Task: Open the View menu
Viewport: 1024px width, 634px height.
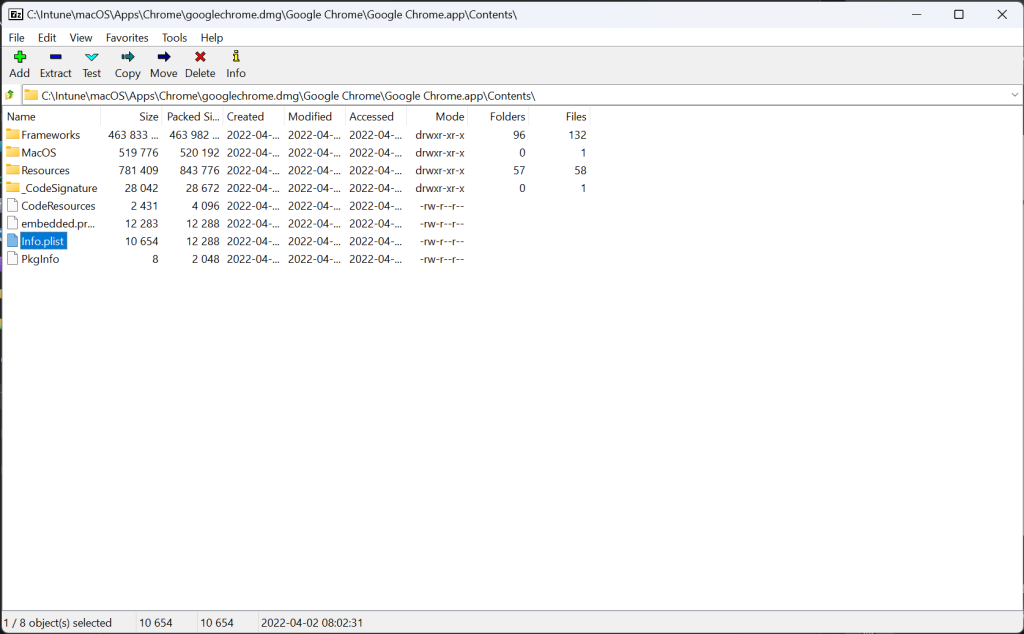Action: pos(81,38)
